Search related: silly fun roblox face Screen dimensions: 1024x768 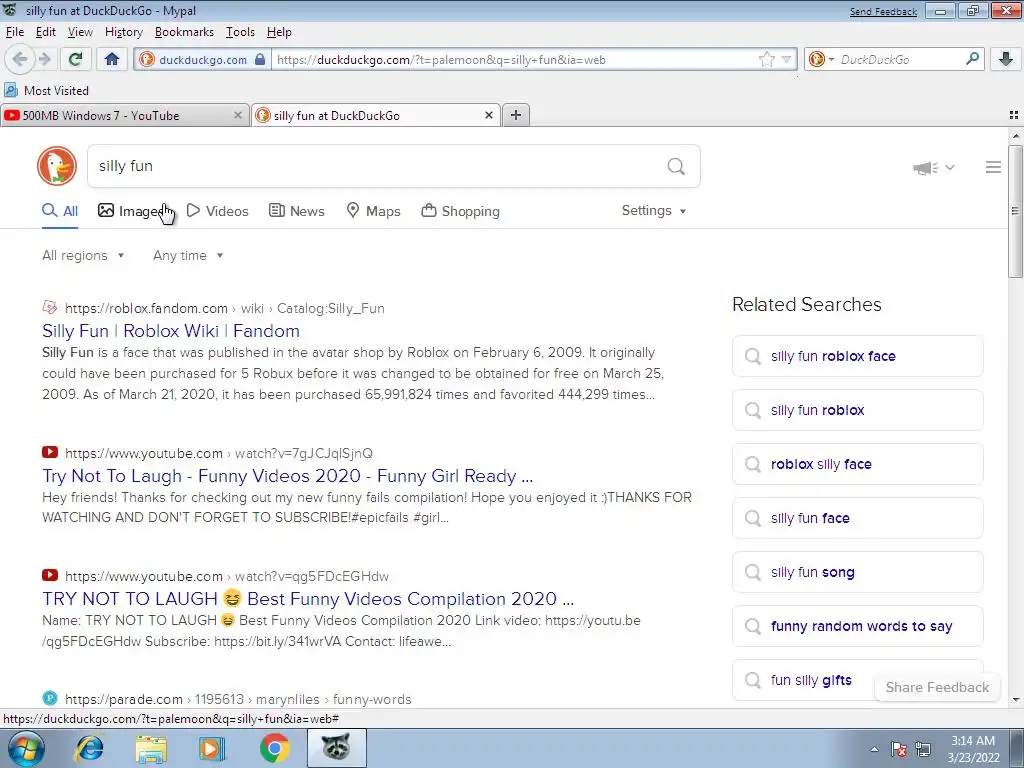(857, 356)
